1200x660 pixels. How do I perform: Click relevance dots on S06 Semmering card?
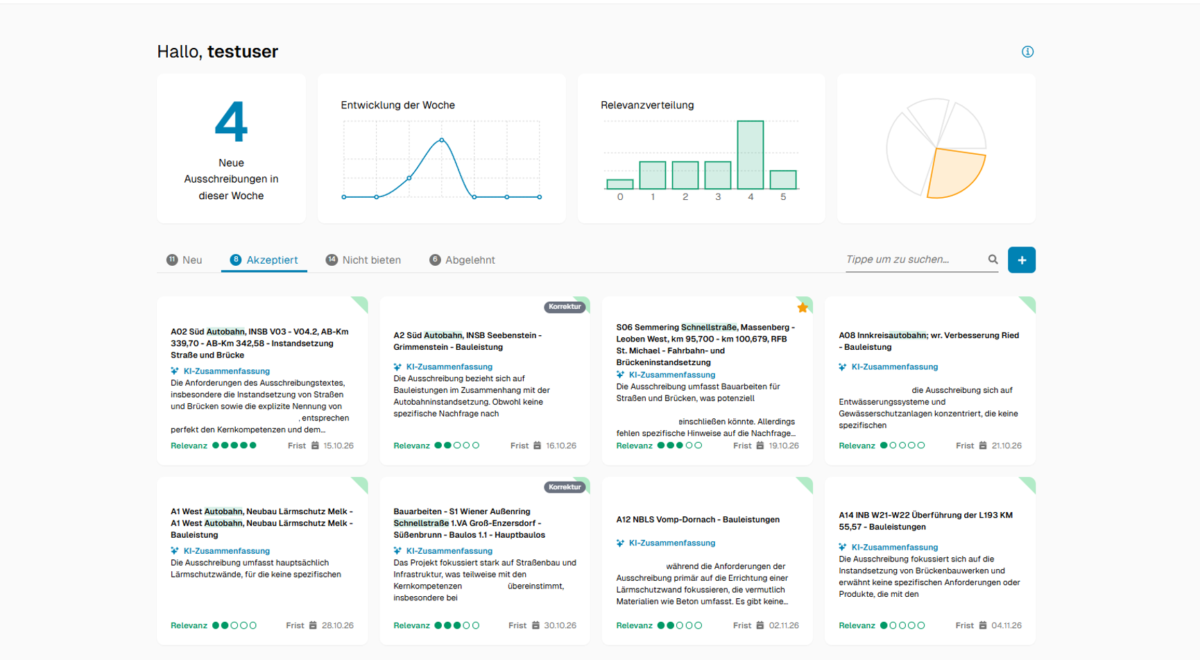[x=680, y=445]
